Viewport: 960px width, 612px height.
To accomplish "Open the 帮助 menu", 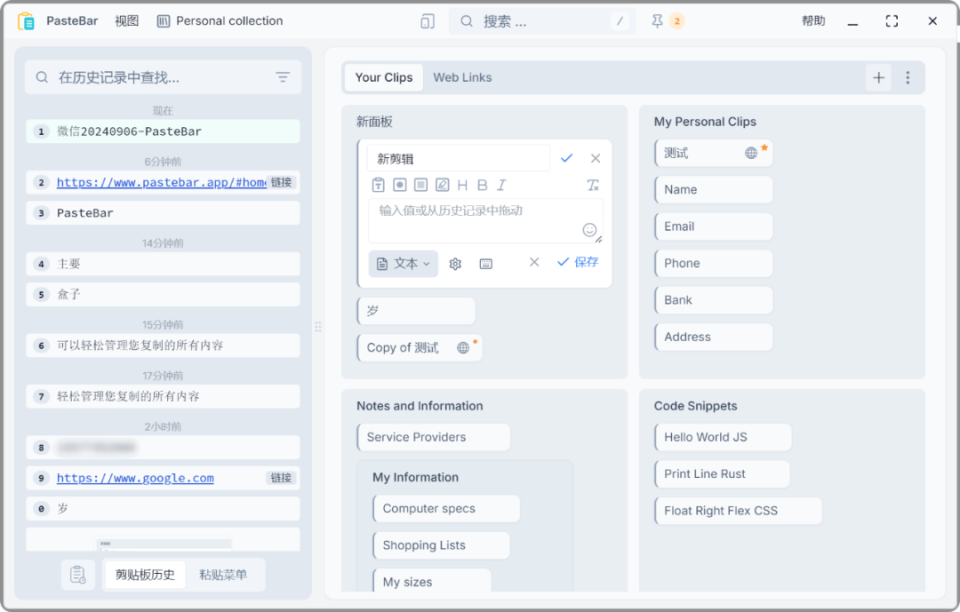I will pos(814,21).
